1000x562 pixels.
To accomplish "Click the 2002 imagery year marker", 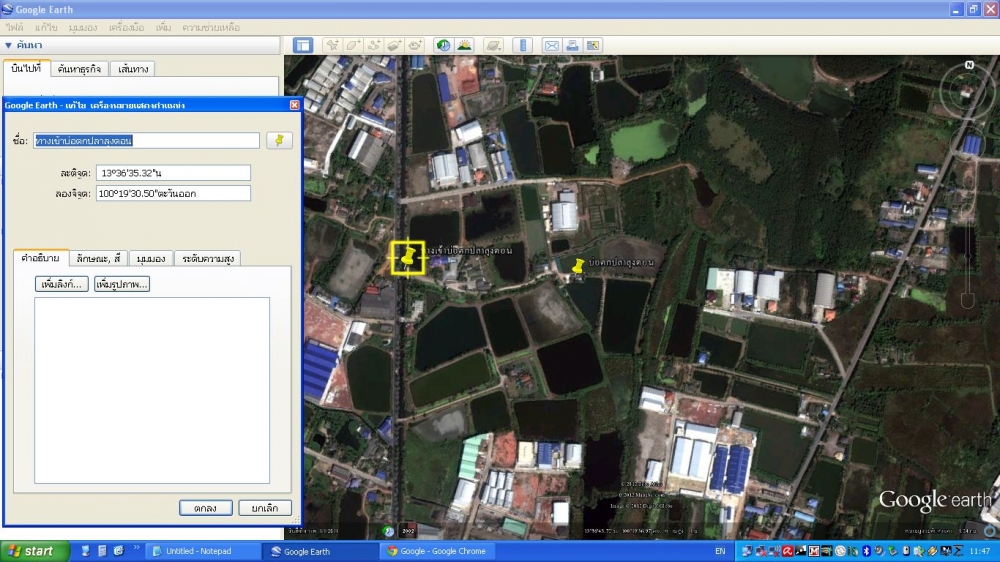I will 408,531.
